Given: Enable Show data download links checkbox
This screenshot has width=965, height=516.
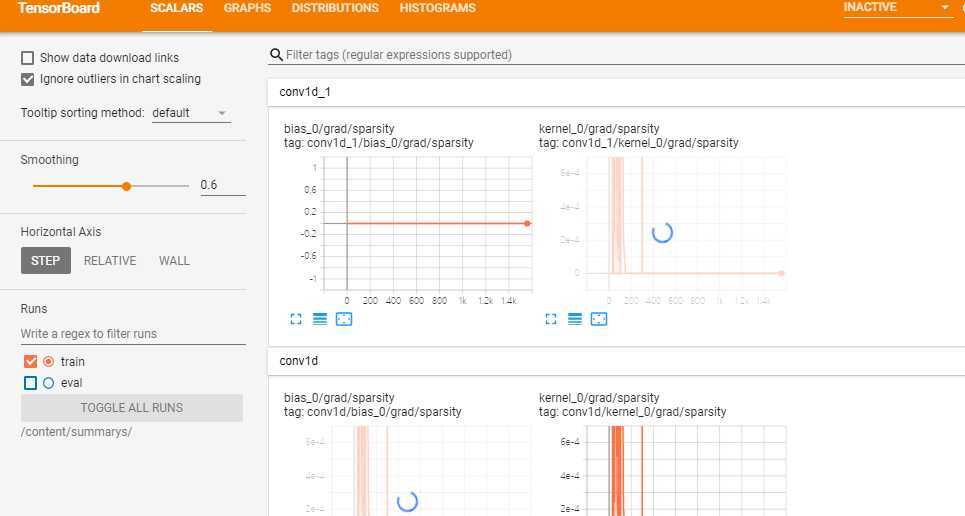Looking at the screenshot, I should [x=28, y=58].
